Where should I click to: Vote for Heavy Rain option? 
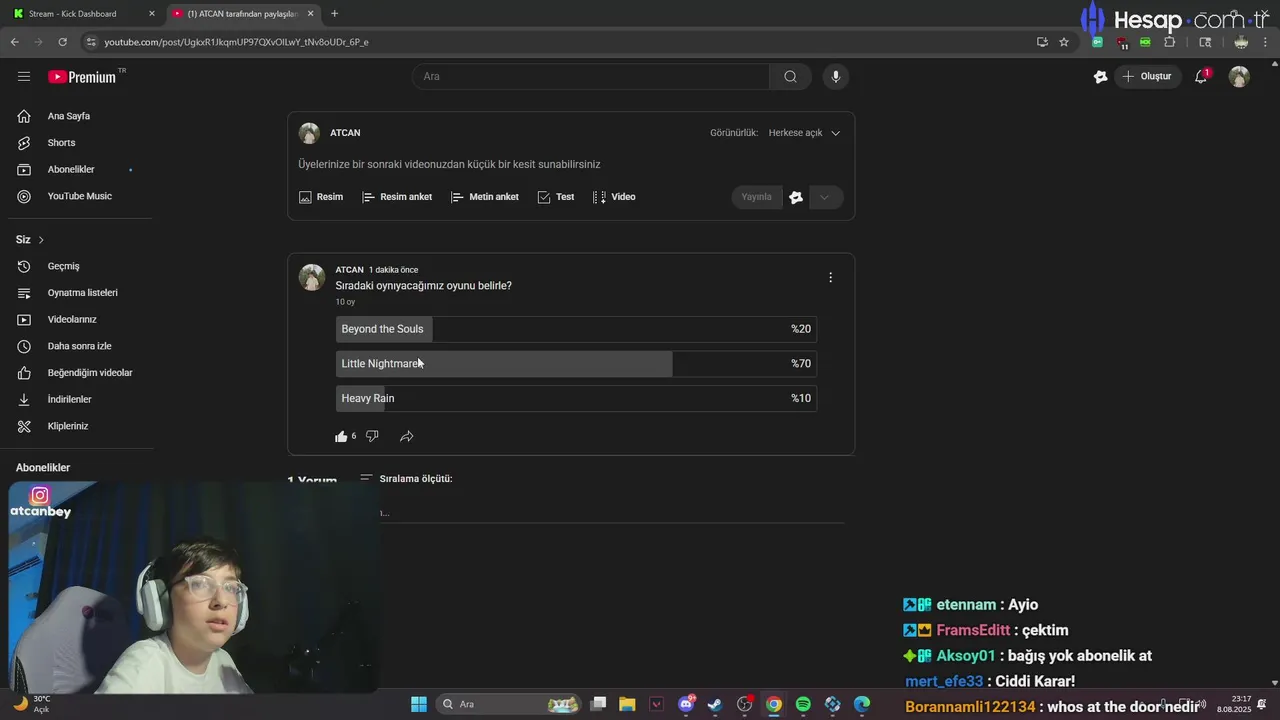click(x=576, y=398)
